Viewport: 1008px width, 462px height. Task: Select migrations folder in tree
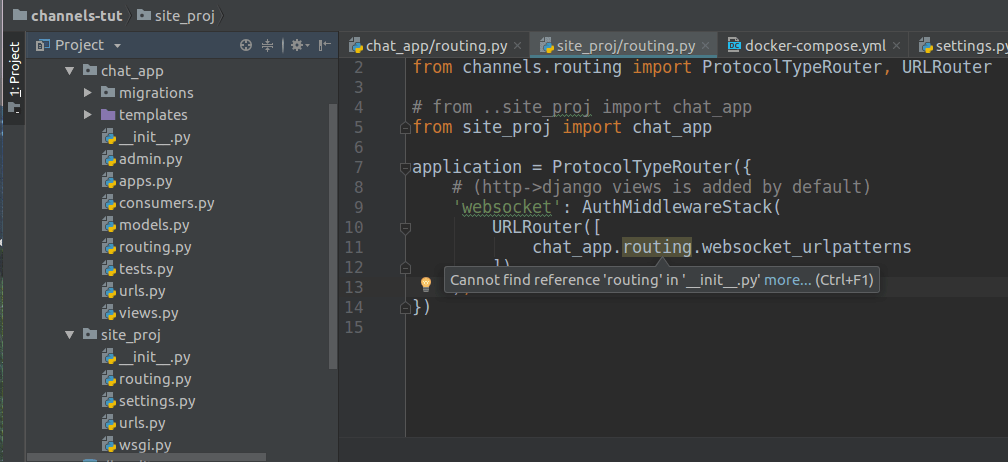tap(156, 93)
